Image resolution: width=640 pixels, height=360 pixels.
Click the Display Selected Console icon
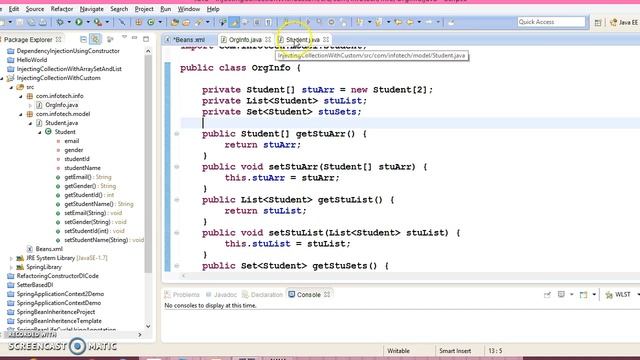pyautogui.click(x=561, y=295)
